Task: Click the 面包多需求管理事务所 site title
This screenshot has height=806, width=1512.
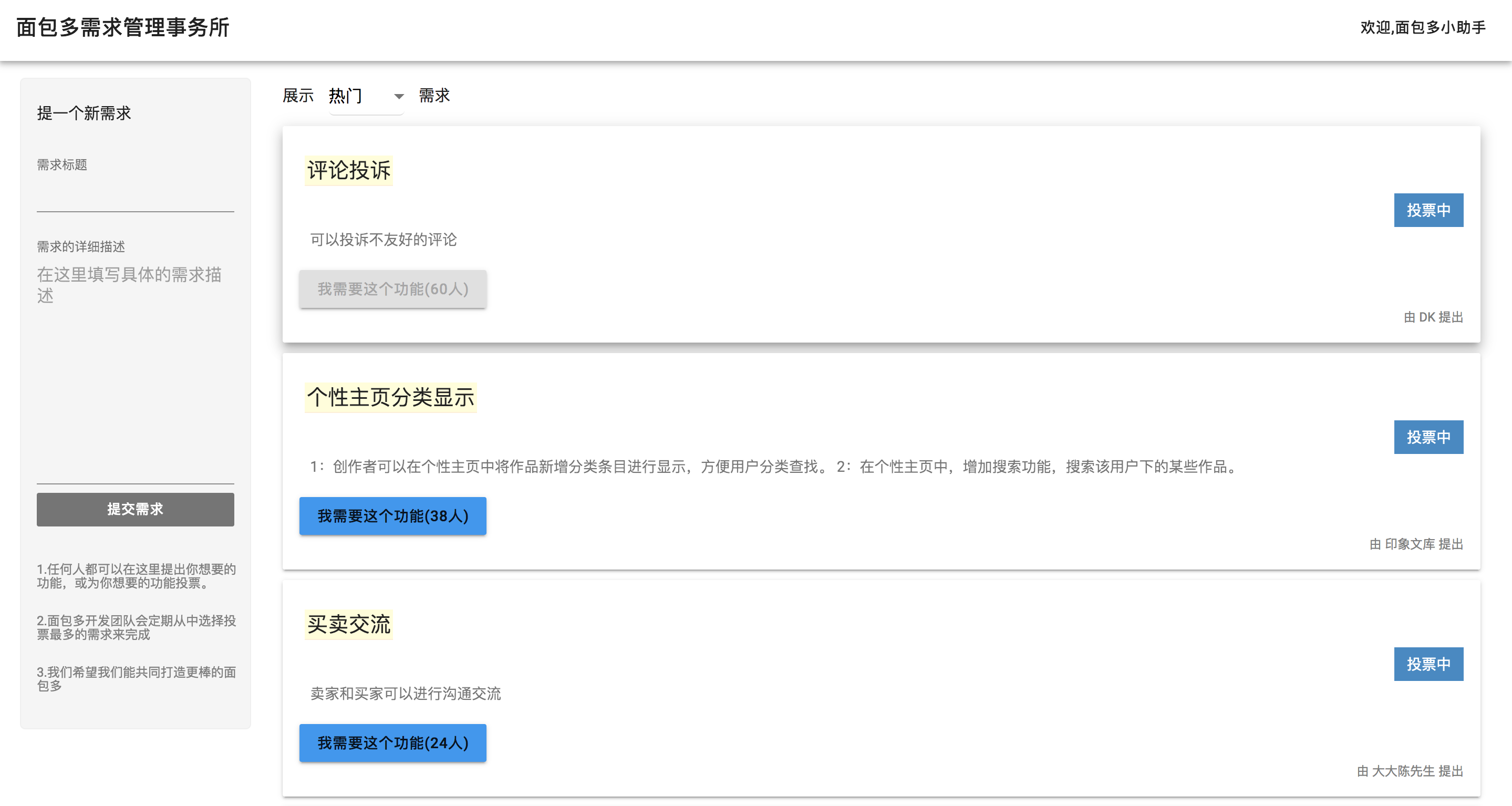Action: [123, 28]
